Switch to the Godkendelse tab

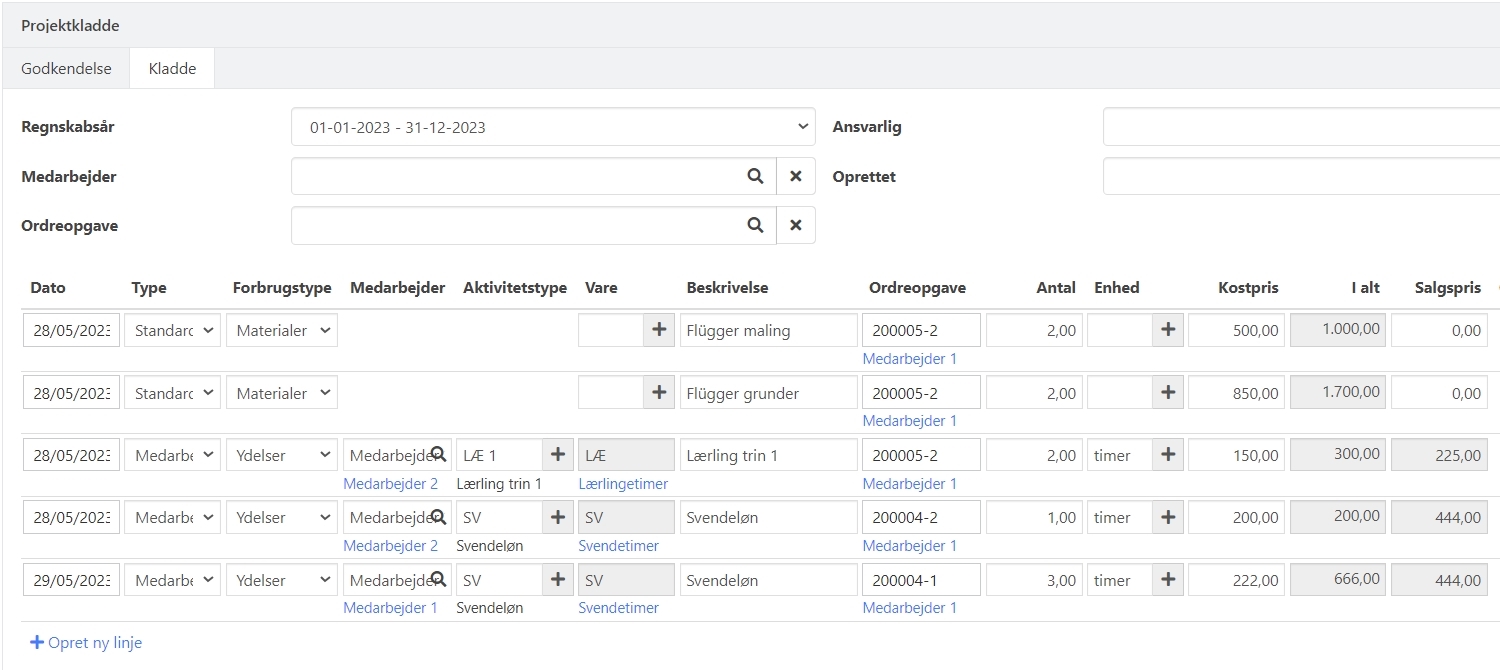[66, 69]
